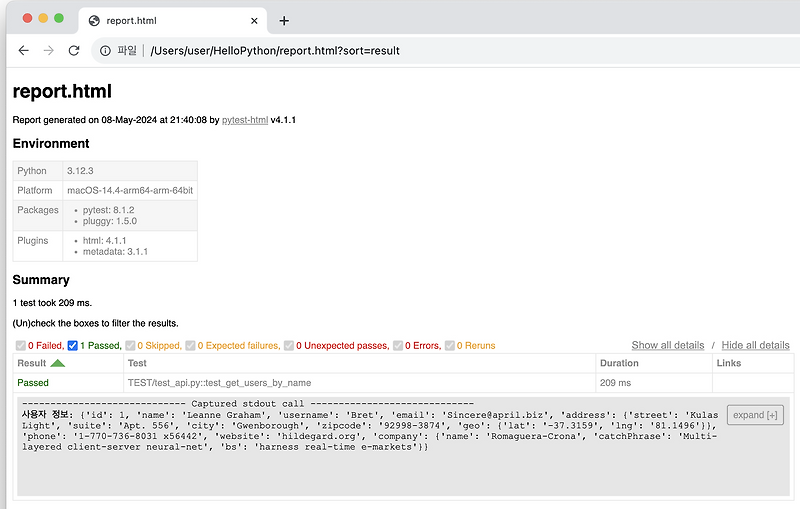The image size is (800, 509).
Task: Click the 0 Failed filter label
Action: (46, 346)
